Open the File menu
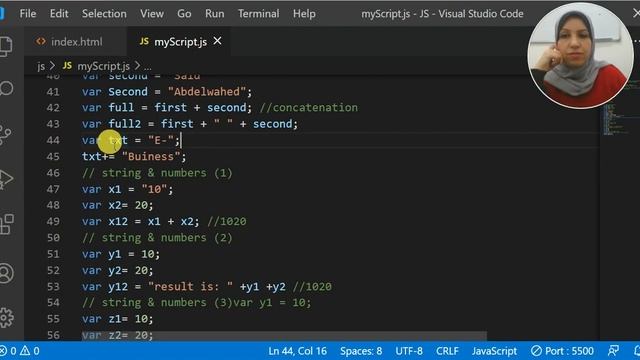The height and width of the screenshot is (360, 640). [28, 13]
